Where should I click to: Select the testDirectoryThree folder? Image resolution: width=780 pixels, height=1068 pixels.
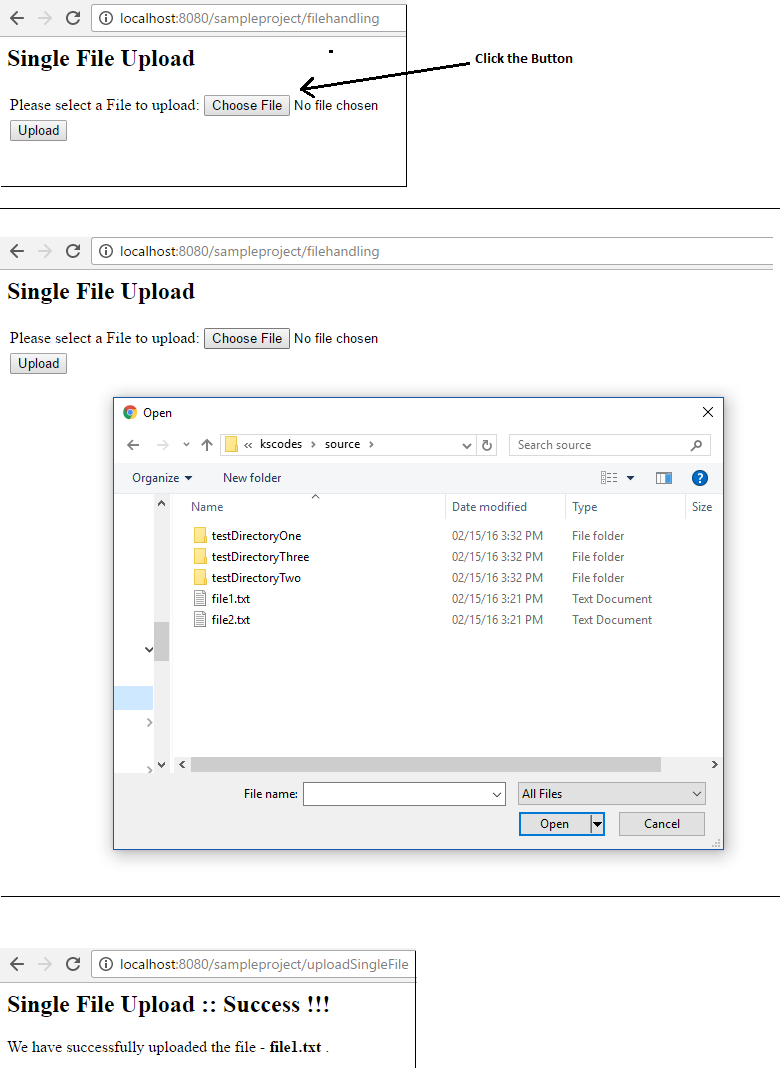pyautogui.click(x=260, y=557)
